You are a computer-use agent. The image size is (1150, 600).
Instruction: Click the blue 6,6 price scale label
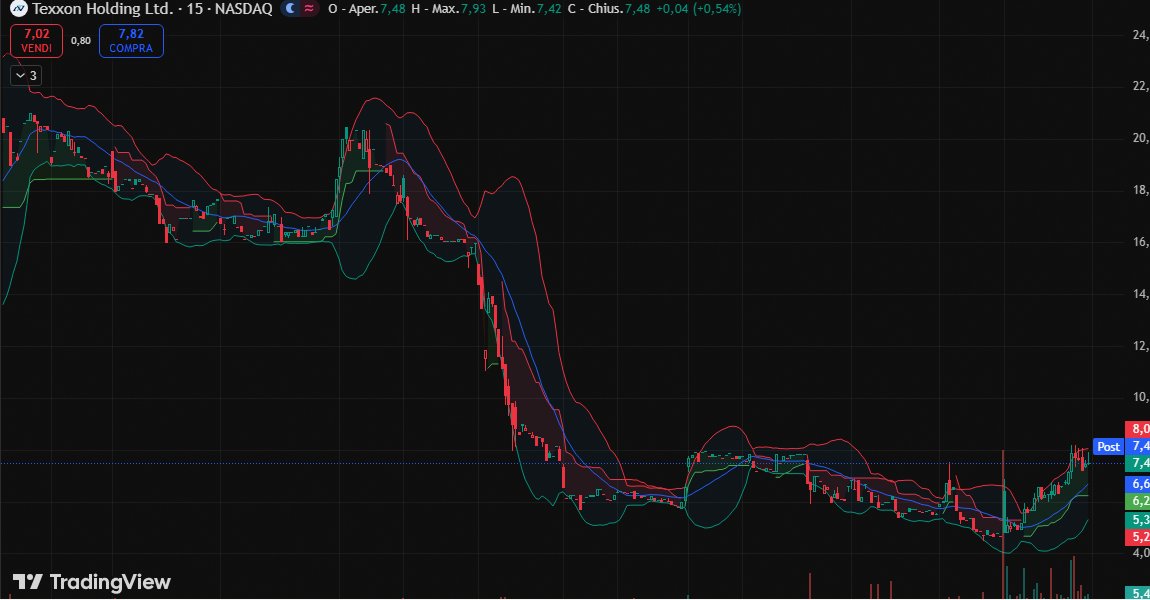tap(1138, 483)
